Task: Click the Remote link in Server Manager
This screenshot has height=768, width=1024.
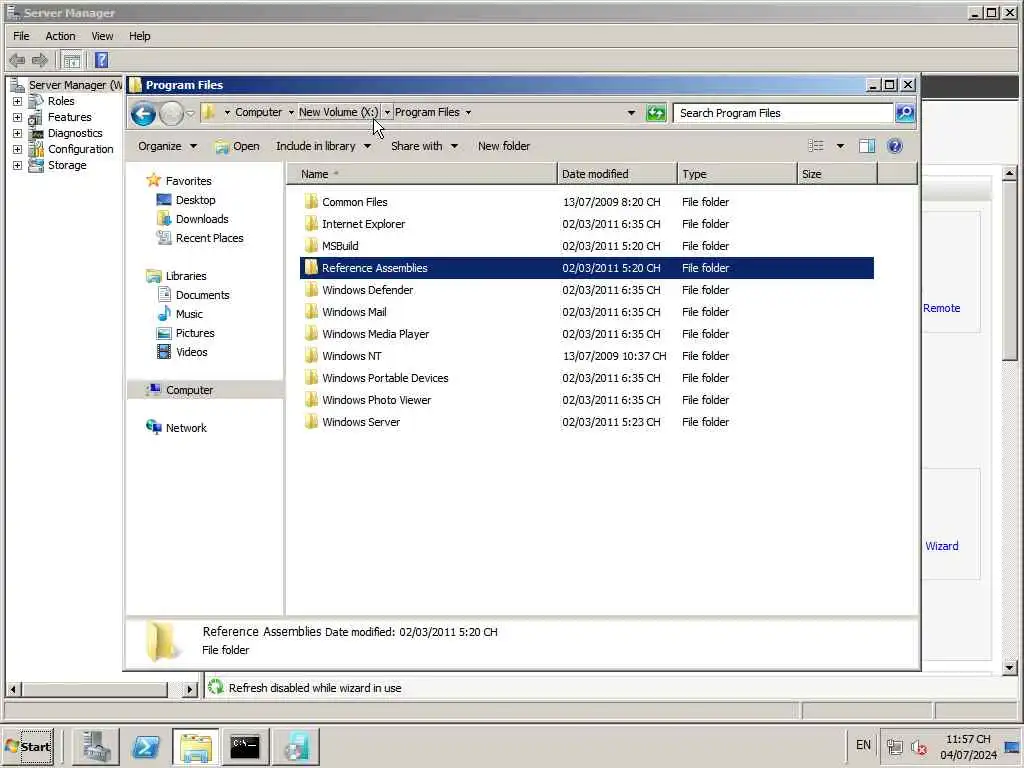Action: tap(941, 308)
